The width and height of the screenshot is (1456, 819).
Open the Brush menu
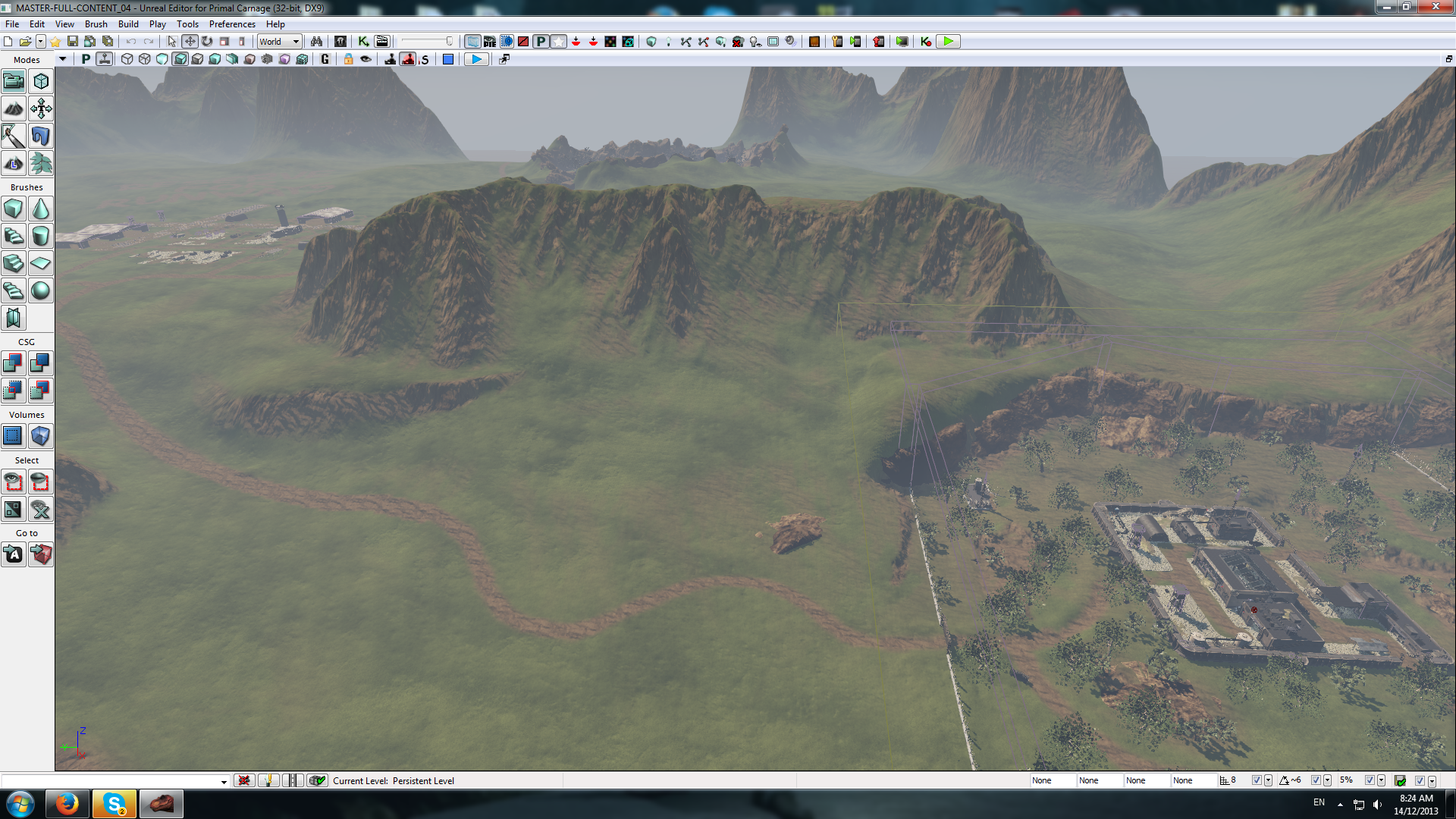[x=96, y=24]
